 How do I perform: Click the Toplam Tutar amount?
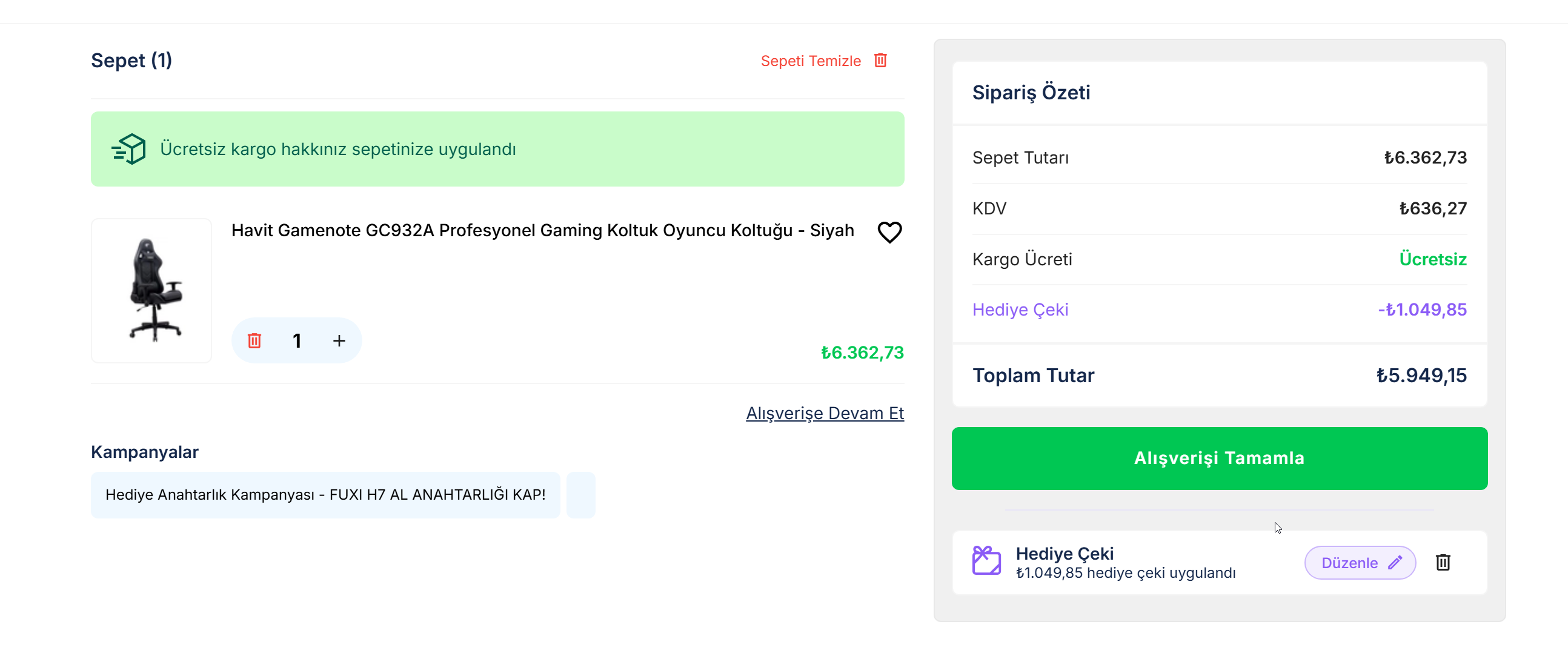pyautogui.click(x=1421, y=376)
